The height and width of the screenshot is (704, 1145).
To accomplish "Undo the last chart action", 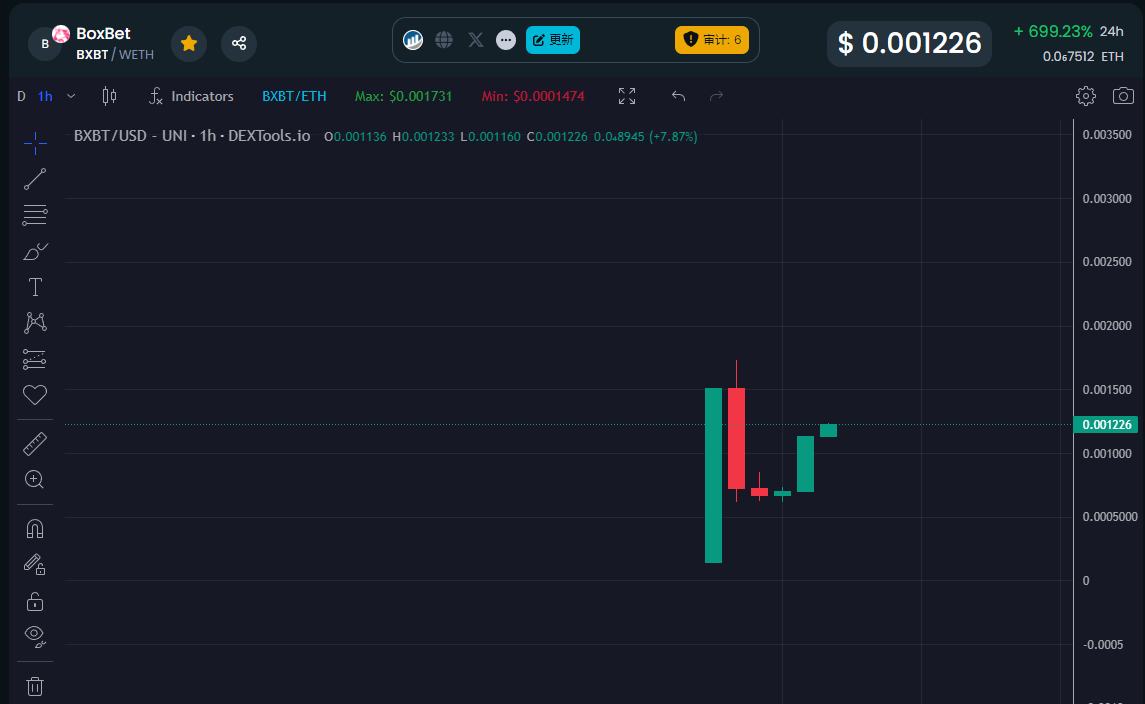I will pyautogui.click(x=678, y=96).
